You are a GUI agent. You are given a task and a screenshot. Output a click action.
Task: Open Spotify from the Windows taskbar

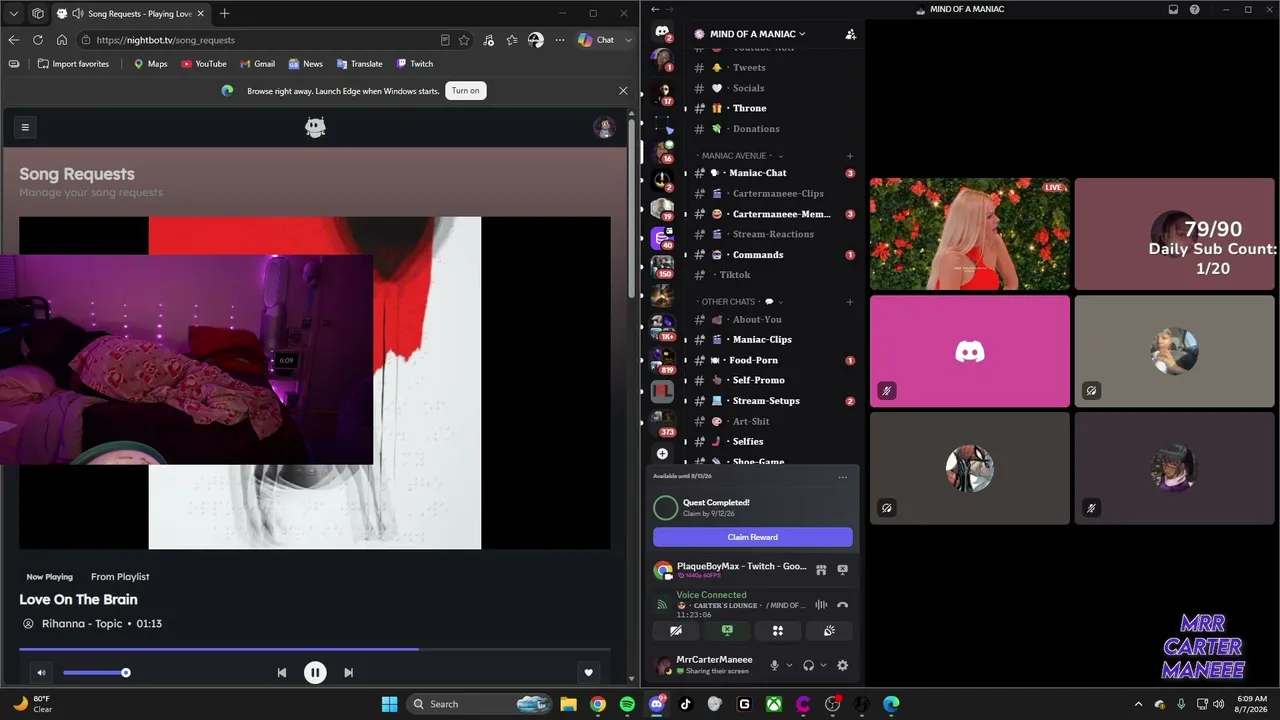coord(627,704)
